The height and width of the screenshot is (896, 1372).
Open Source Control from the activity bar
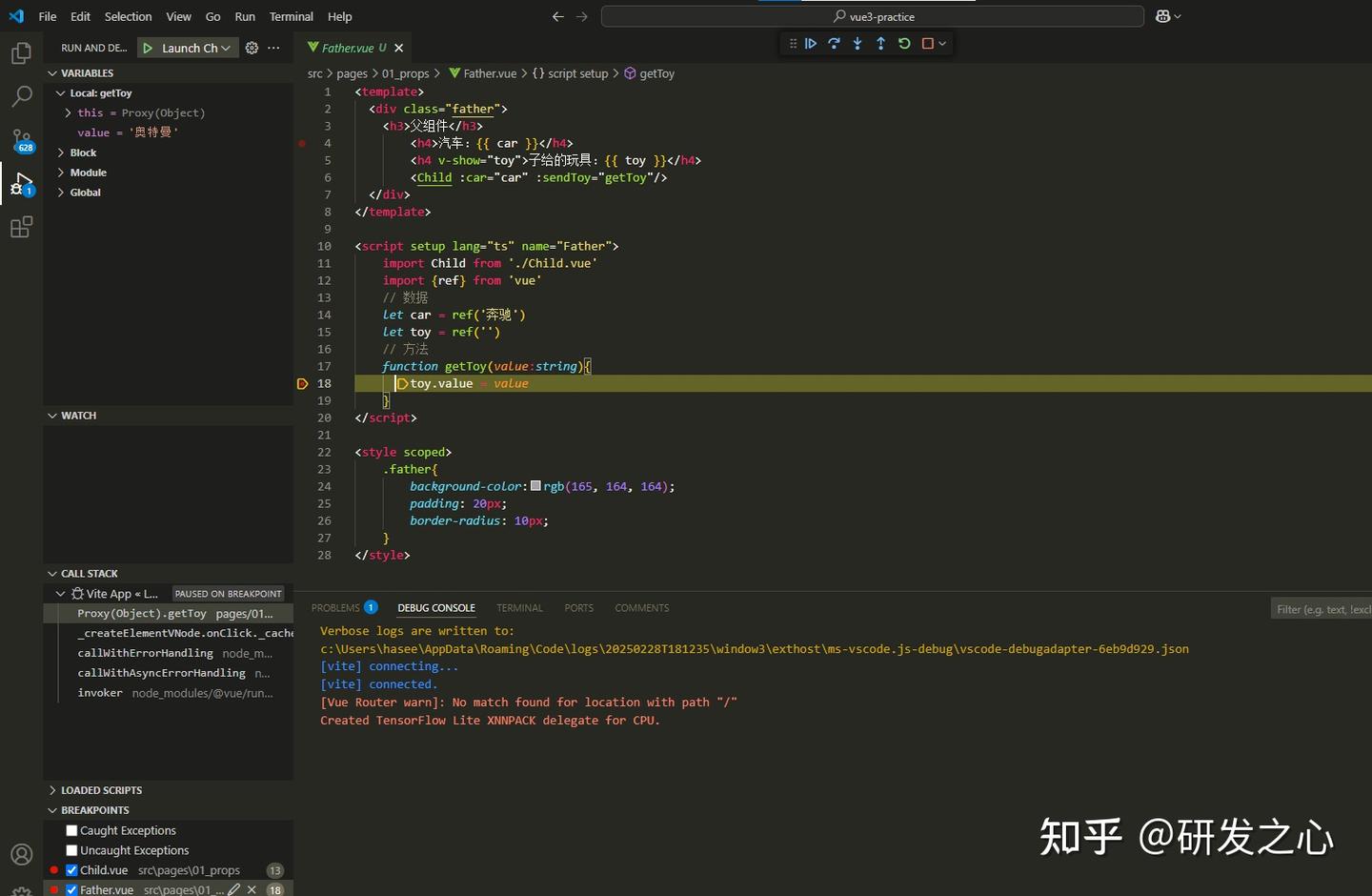(x=21, y=139)
